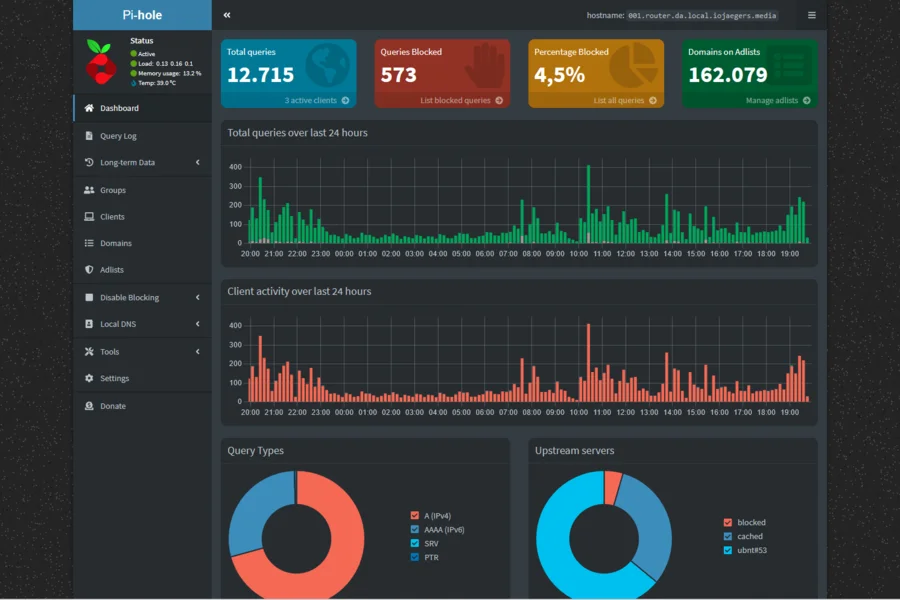Uncheck the A (IPv4) legend checkbox
The image size is (900, 600).
click(415, 515)
